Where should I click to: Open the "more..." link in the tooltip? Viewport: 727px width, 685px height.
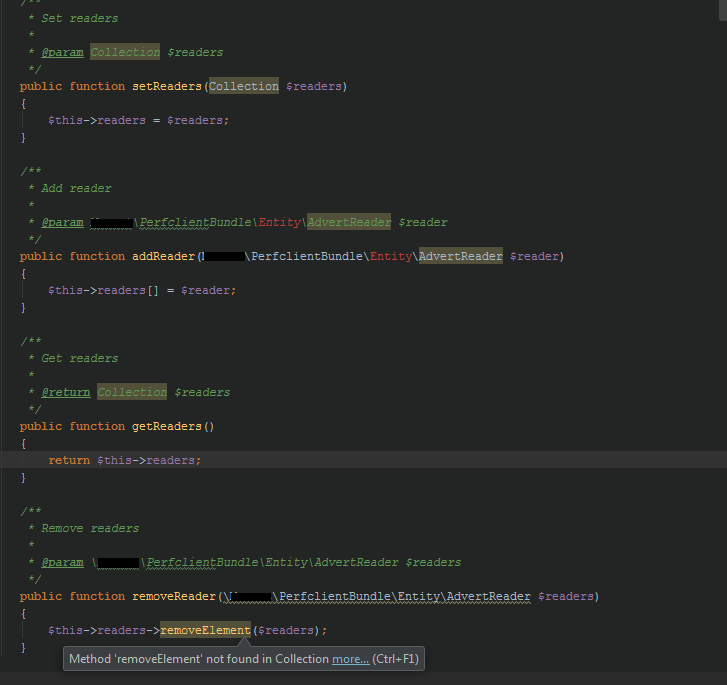(351, 659)
